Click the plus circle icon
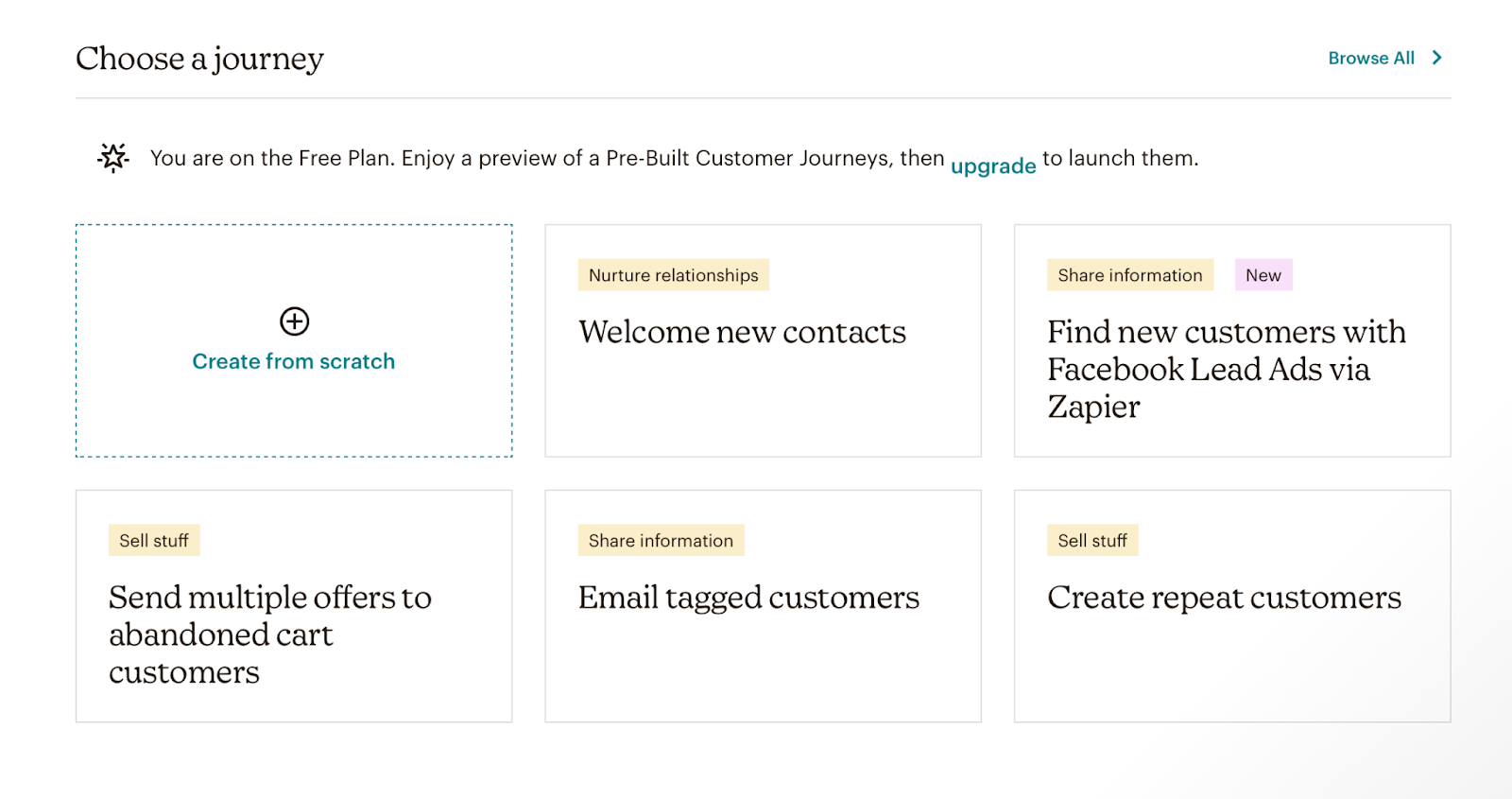1512x799 pixels. pyautogui.click(x=294, y=321)
